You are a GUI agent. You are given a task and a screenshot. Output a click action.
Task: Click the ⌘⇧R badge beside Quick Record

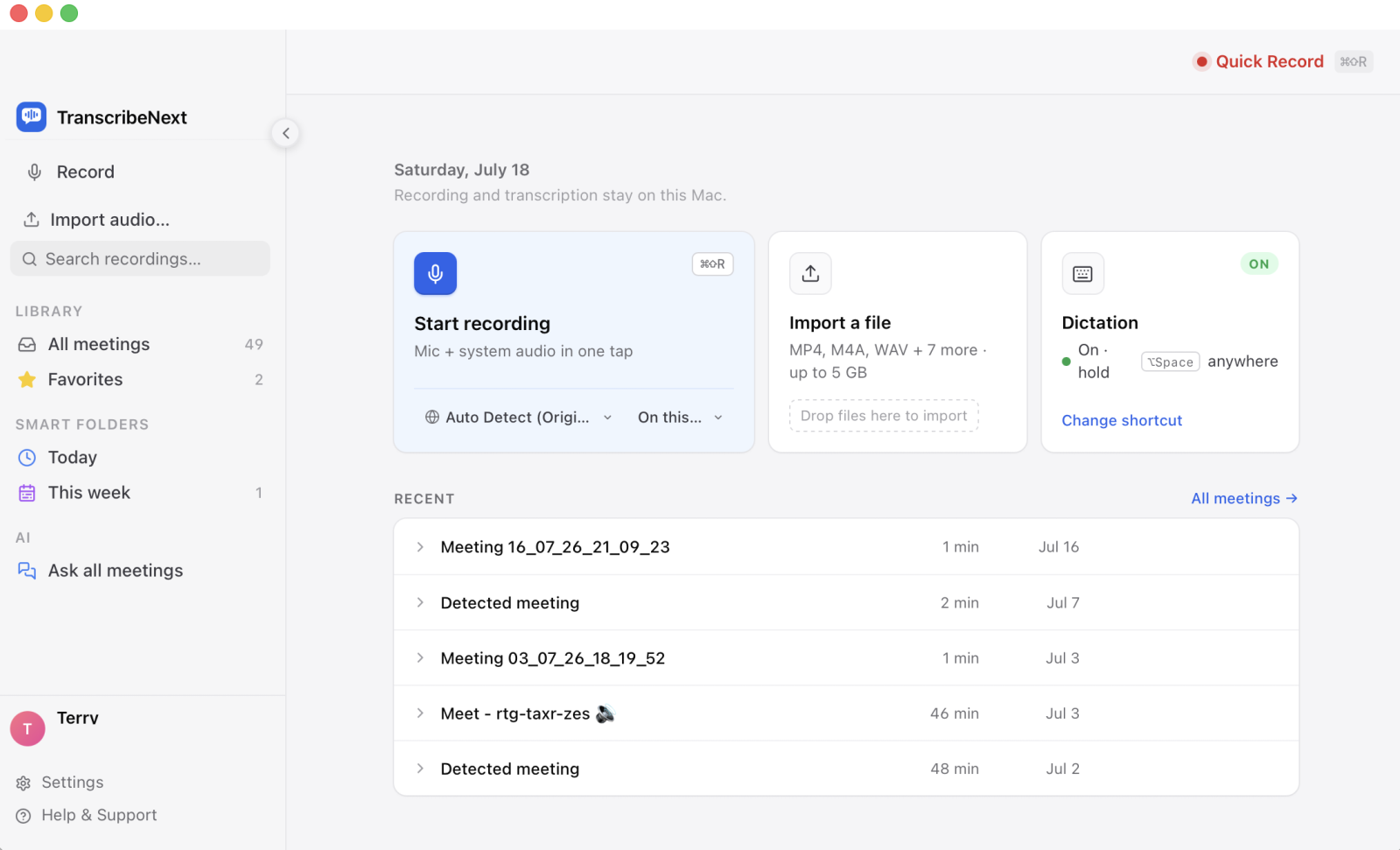point(1353,61)
